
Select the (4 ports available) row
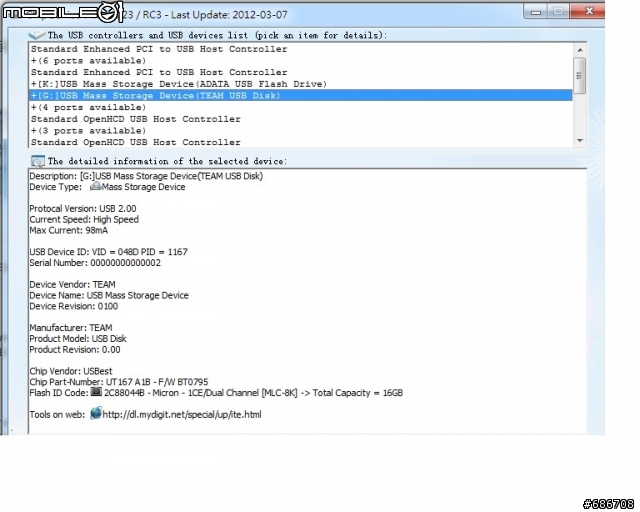pyautogui.click(x=301, y=107)
